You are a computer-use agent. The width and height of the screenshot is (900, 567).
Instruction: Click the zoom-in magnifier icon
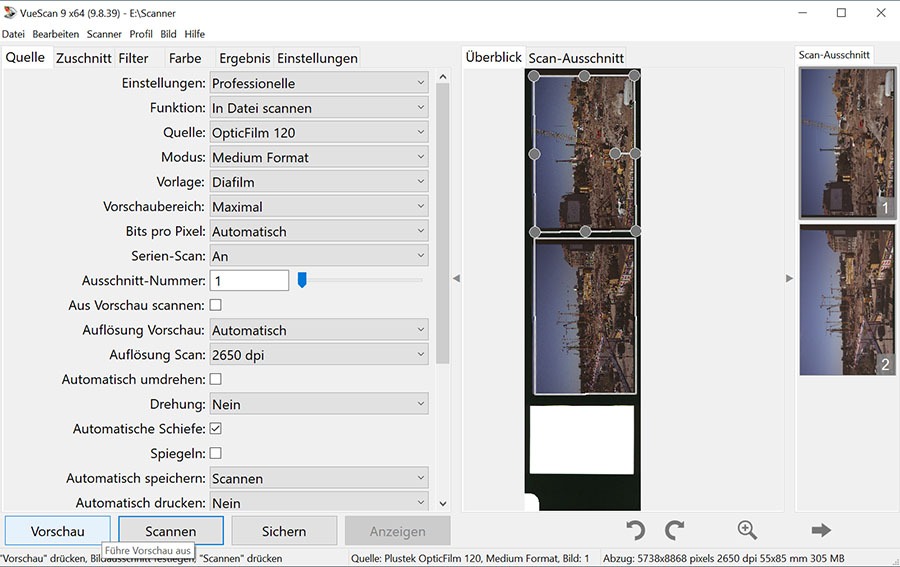coord(747,530)
